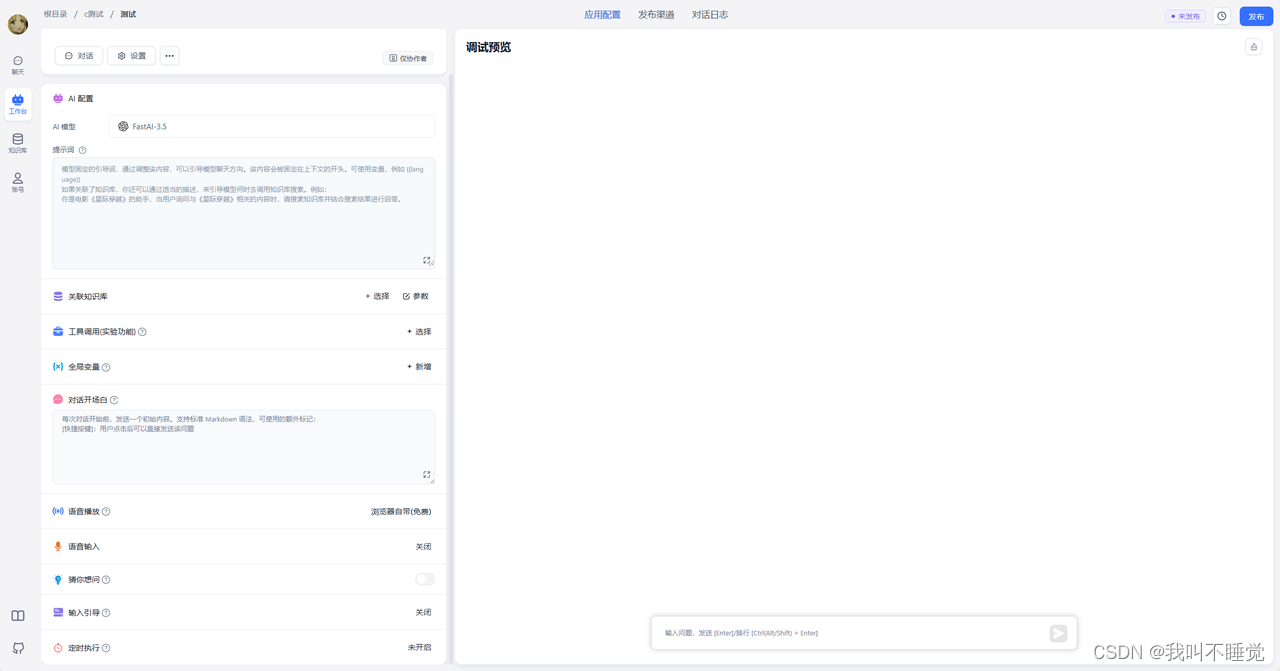1280x671 pixels.
Task: Expand the 对话开场白 text area fullscreen icon
Action: [427, 475]
